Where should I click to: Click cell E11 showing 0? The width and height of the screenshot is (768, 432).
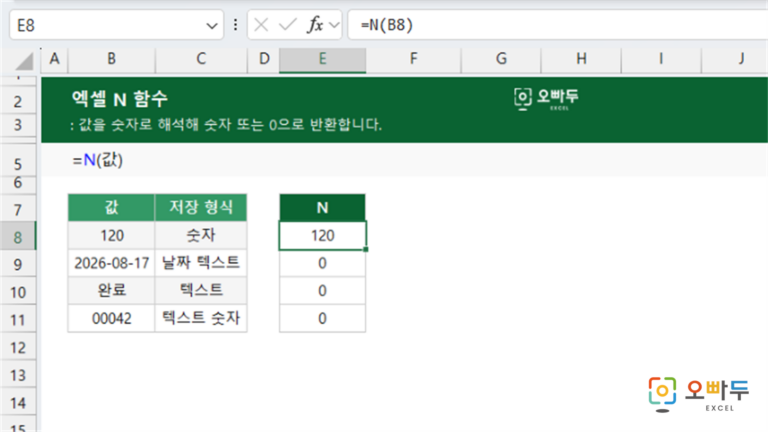(x=322, y=318)
